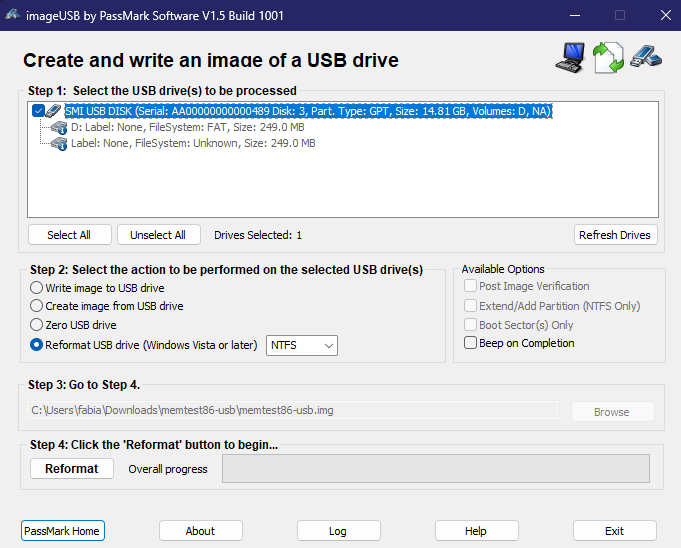Image resolution: width=681 pixels, height=548 pixels.
Task: Click the Select All button
Action: 69,235
